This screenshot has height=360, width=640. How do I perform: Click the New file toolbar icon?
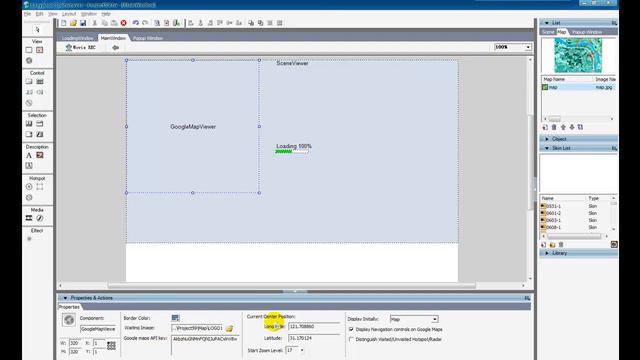coord(64,23)
